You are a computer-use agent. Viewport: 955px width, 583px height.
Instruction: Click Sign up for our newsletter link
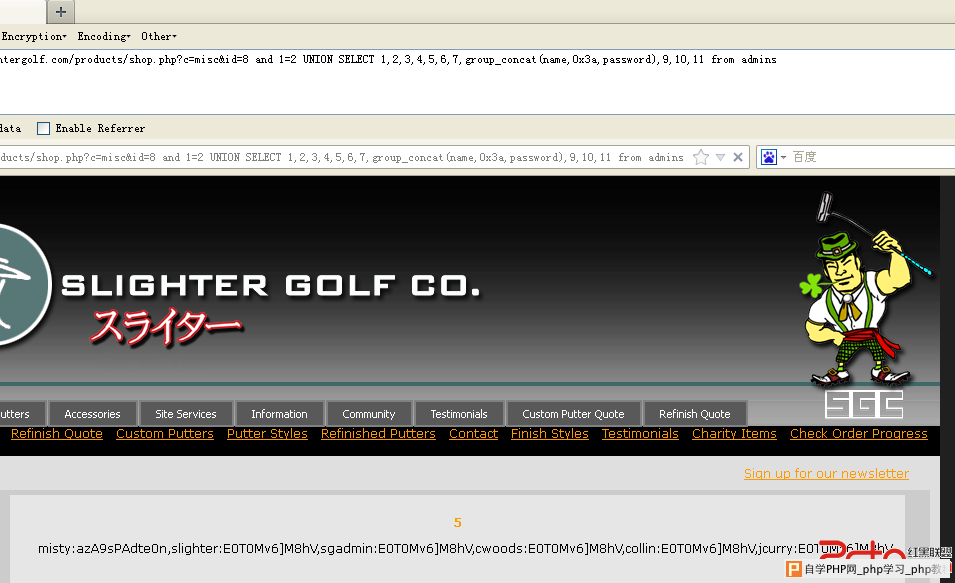[x=826, y=474]
